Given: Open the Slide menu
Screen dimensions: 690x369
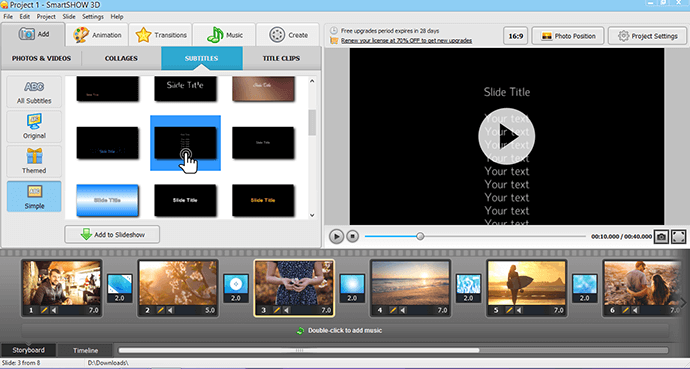Looking at the screenshot, I should click(69, 17).
